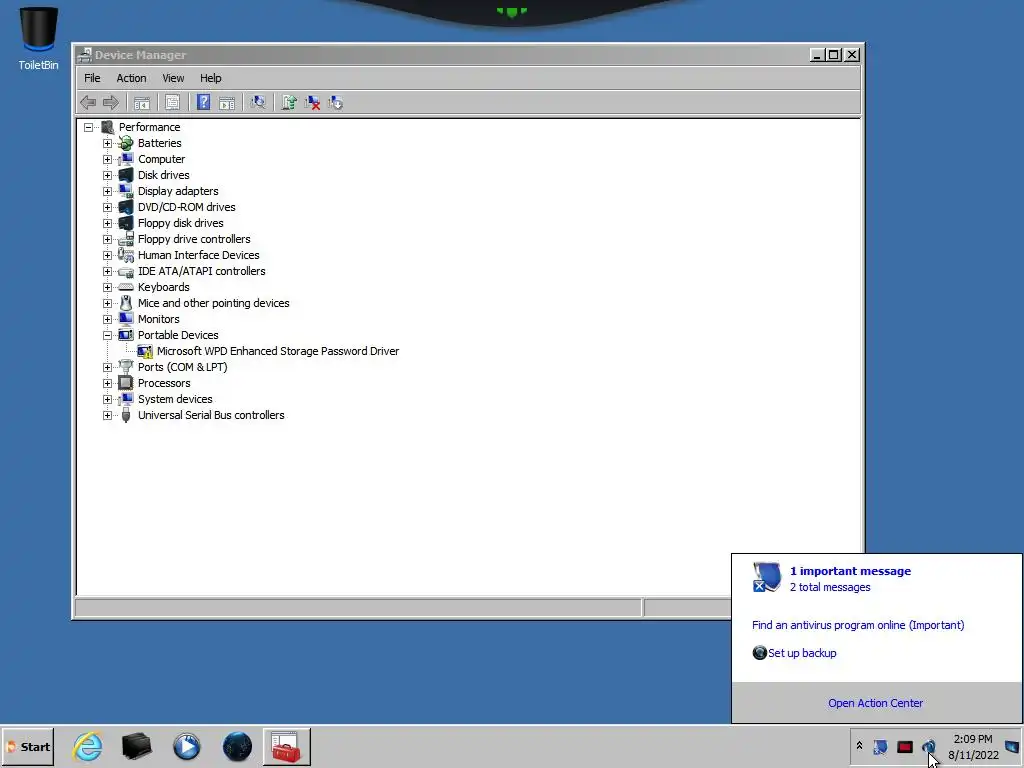Select the 'Monitors' tree label
Image resolution: width=1024 pixels, height=768 pixels.
point(158,319)
